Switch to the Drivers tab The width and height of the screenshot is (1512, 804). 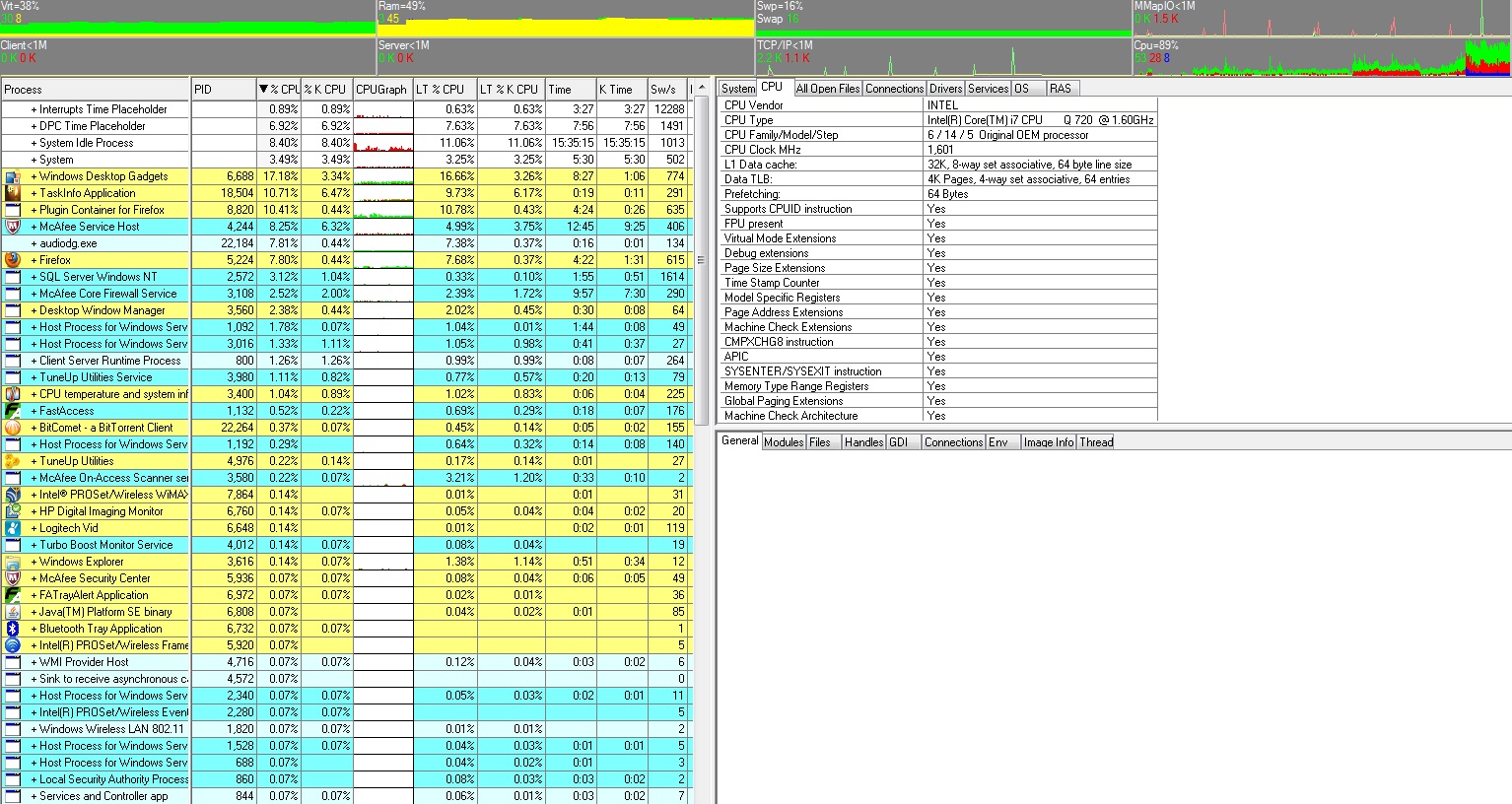point(945,89)
